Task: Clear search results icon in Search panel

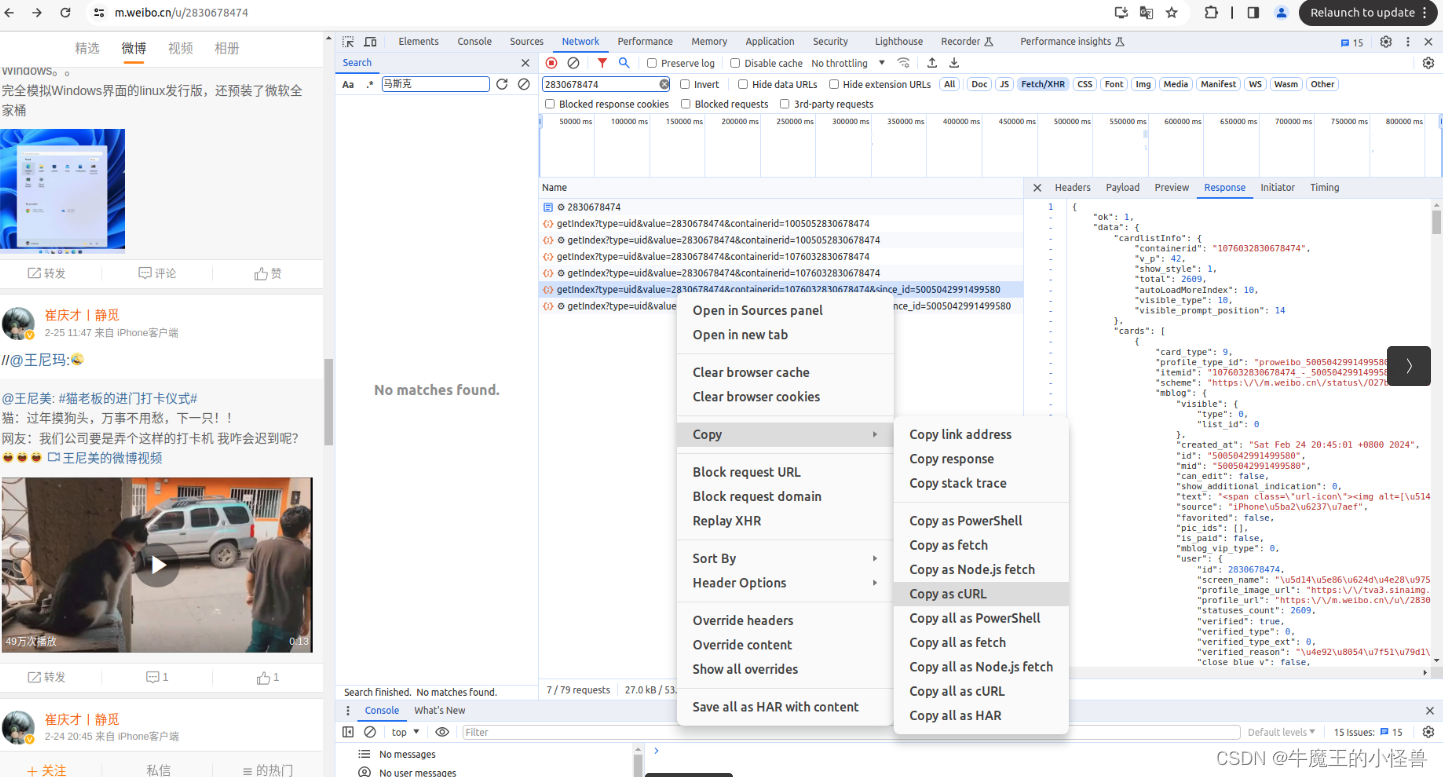Action: coord(524,84)
